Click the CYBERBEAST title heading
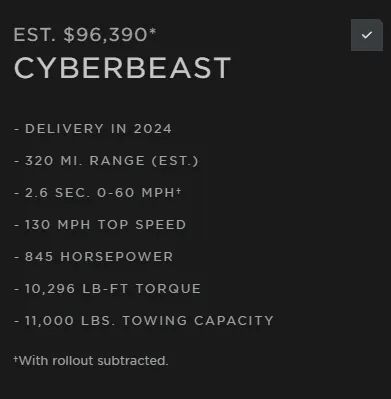The width and height of the screenshot is (391, 399). coord(122,68)
